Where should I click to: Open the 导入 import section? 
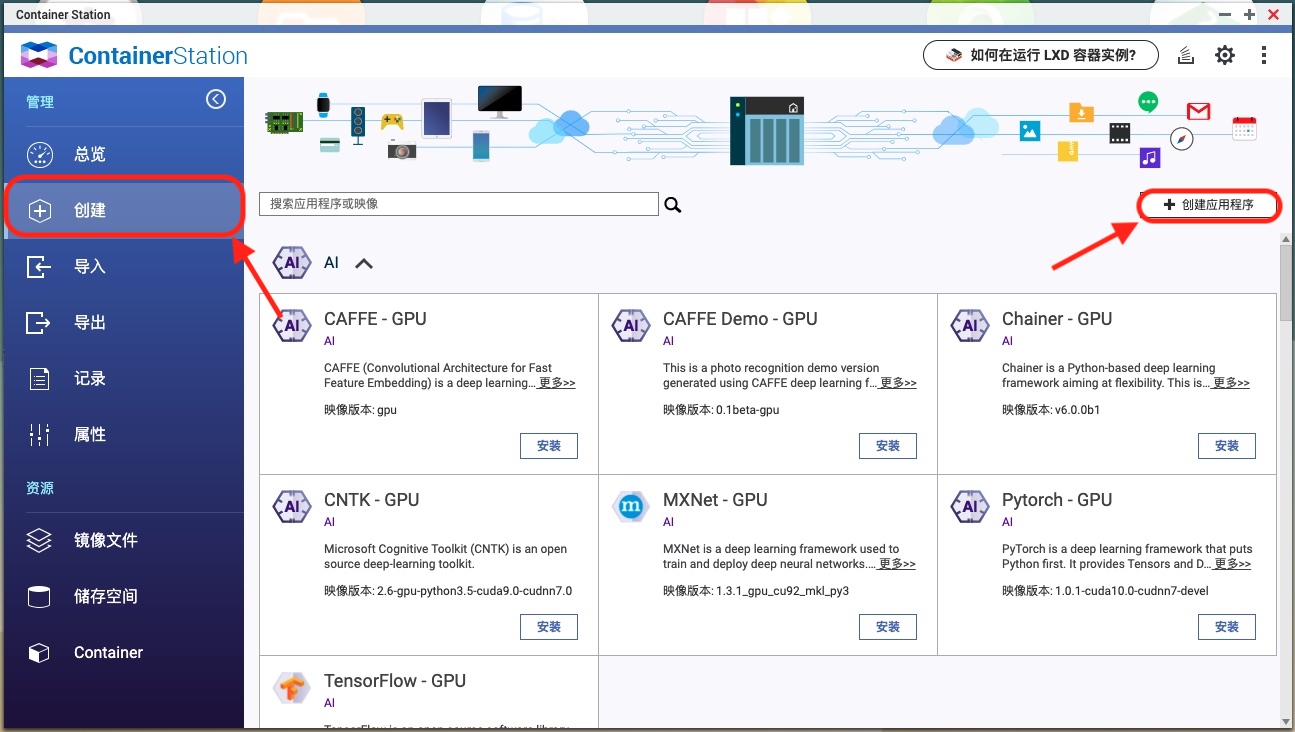coord(122,266)
